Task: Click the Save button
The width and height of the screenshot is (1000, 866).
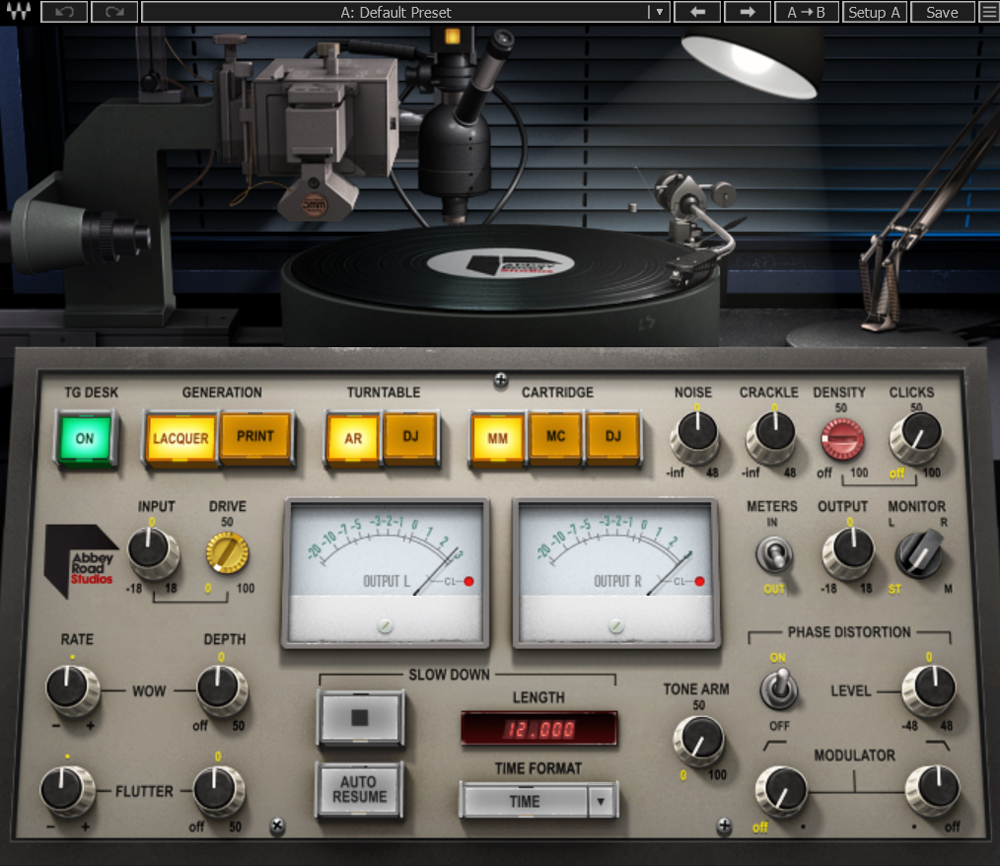Action: click(942, 12)
